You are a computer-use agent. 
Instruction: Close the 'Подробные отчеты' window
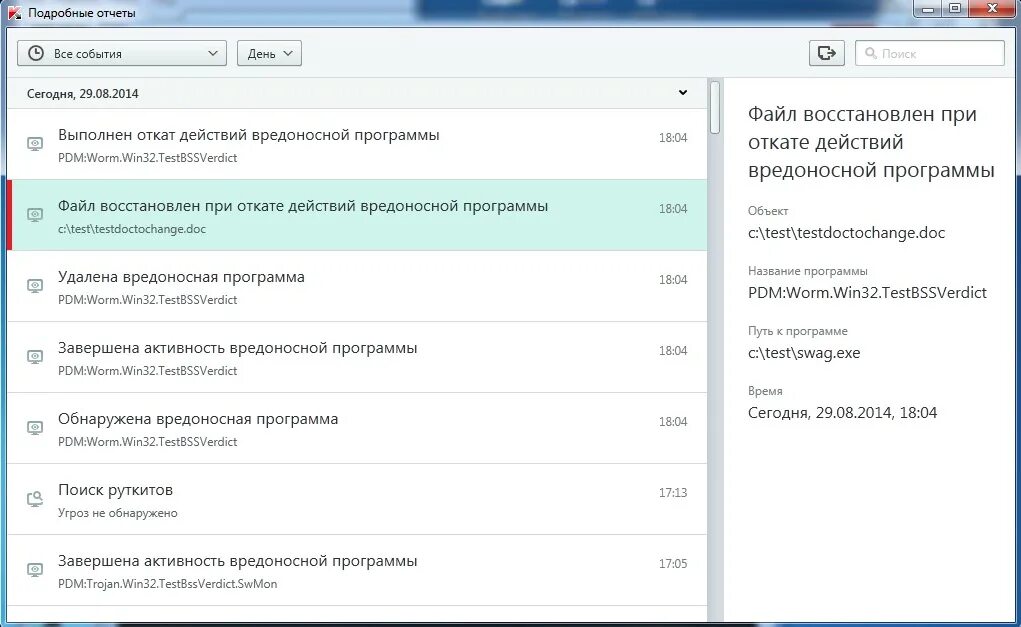click(x=993, y=9)
